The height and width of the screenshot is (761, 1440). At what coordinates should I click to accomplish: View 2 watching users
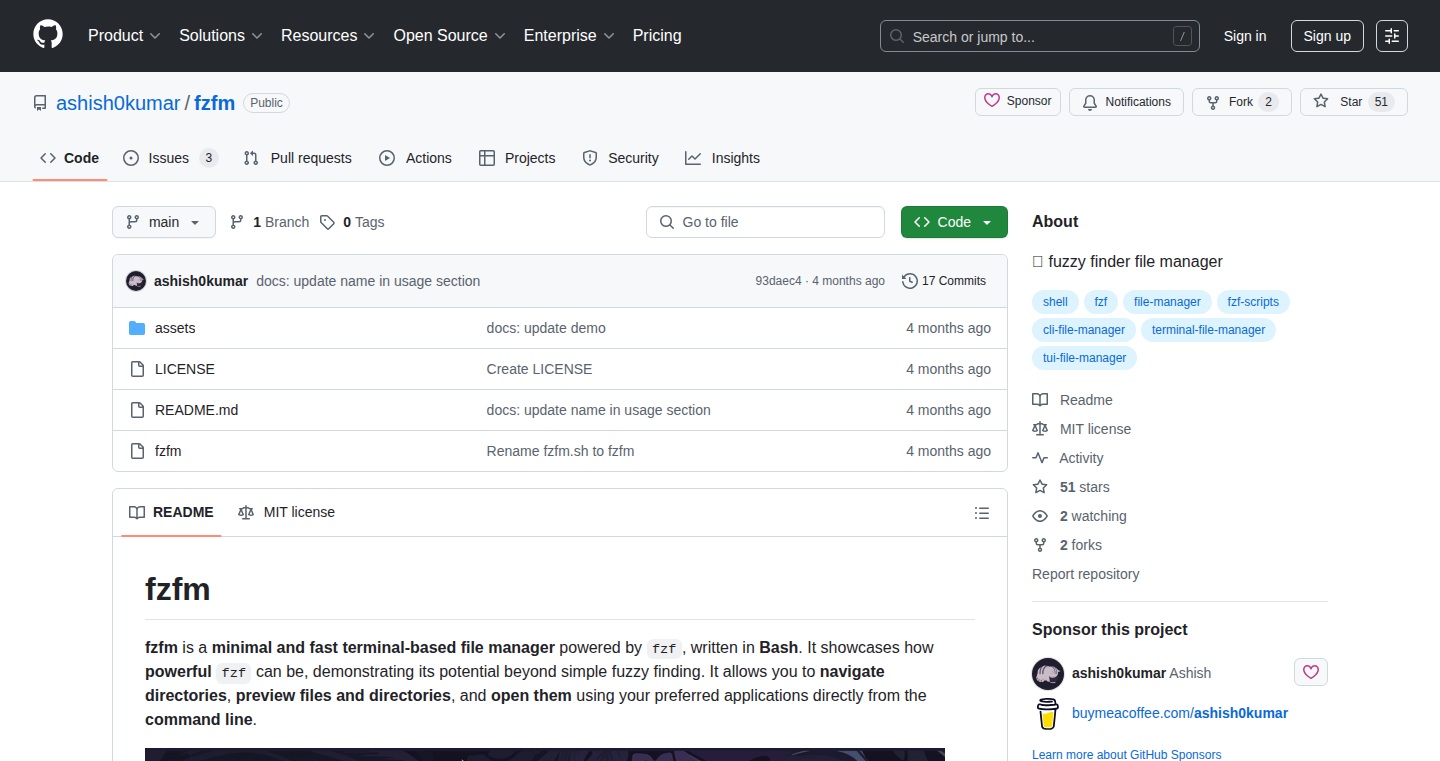point(1079,516)
